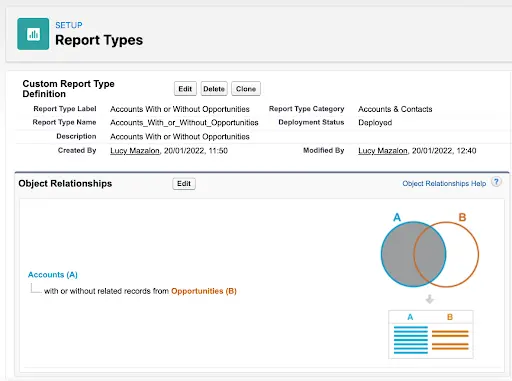Click the tree connector line under Accounts
The width and height of the screenshot is (512, 381).
pyautogui.click(x=36, y=288)
